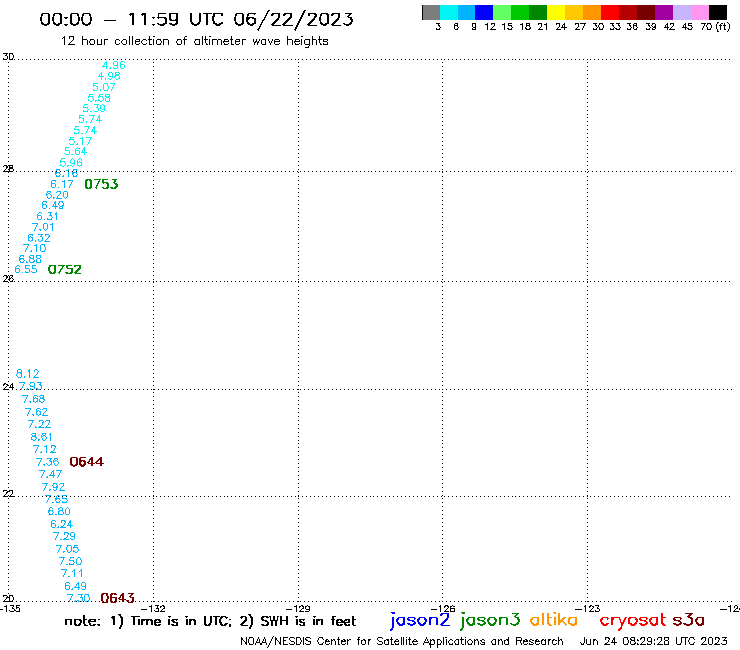
Task: Click the 5.96 wave height value
Action: point(71,163)
